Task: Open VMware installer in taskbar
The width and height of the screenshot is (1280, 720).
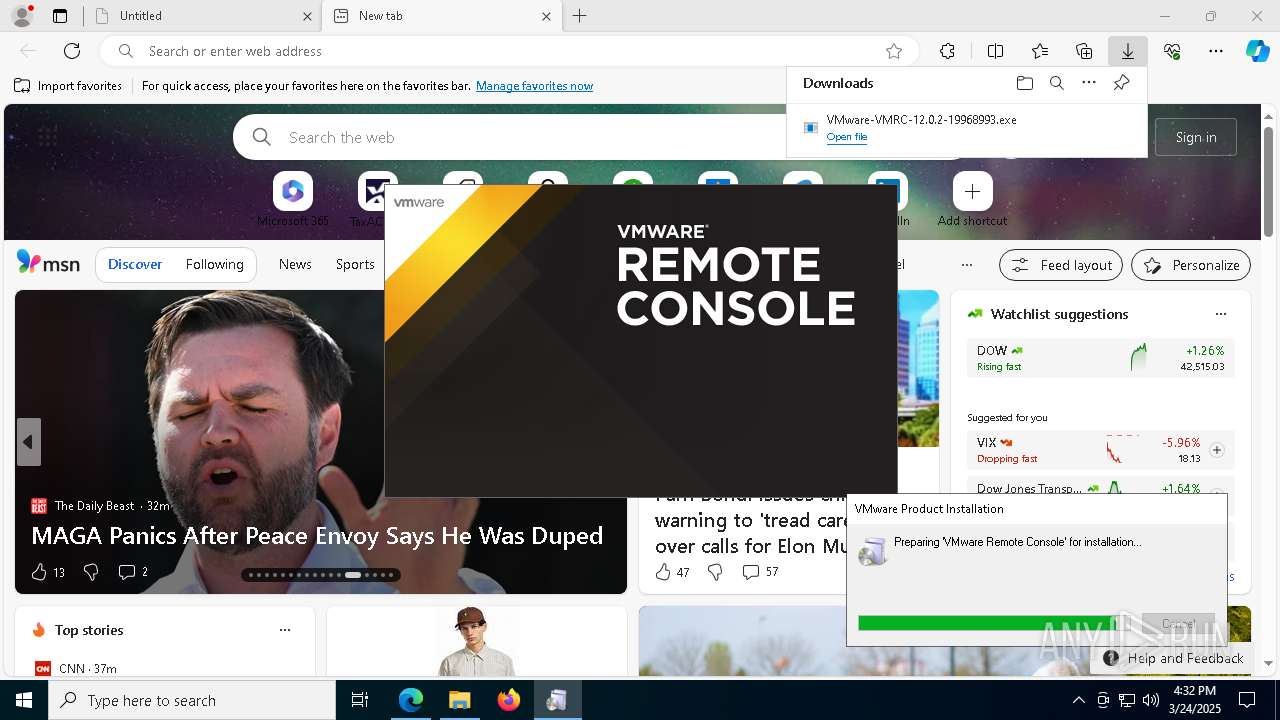Action: tap(557, 700)
